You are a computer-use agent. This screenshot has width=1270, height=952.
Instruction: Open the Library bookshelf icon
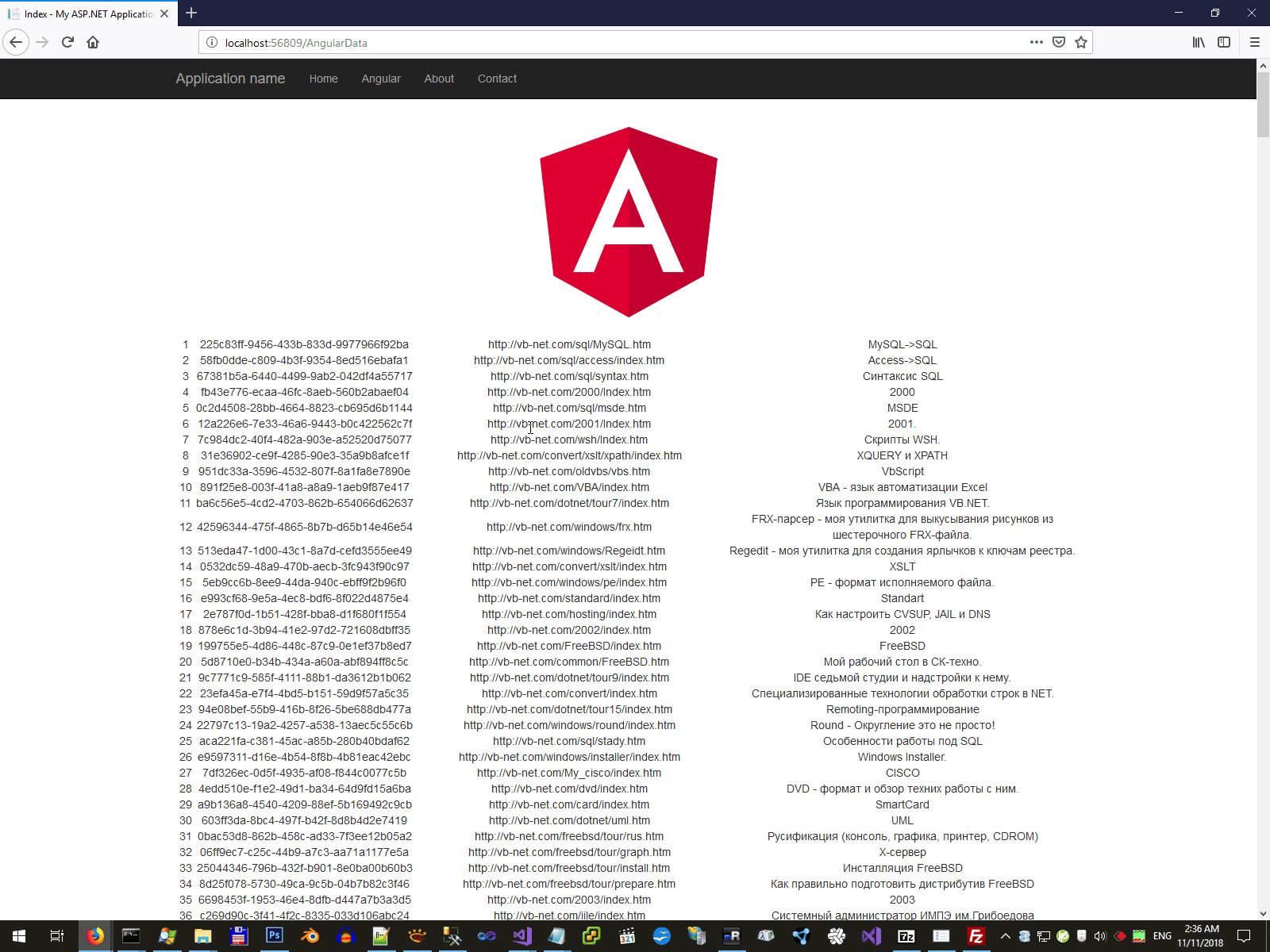tap(1199, 42)
